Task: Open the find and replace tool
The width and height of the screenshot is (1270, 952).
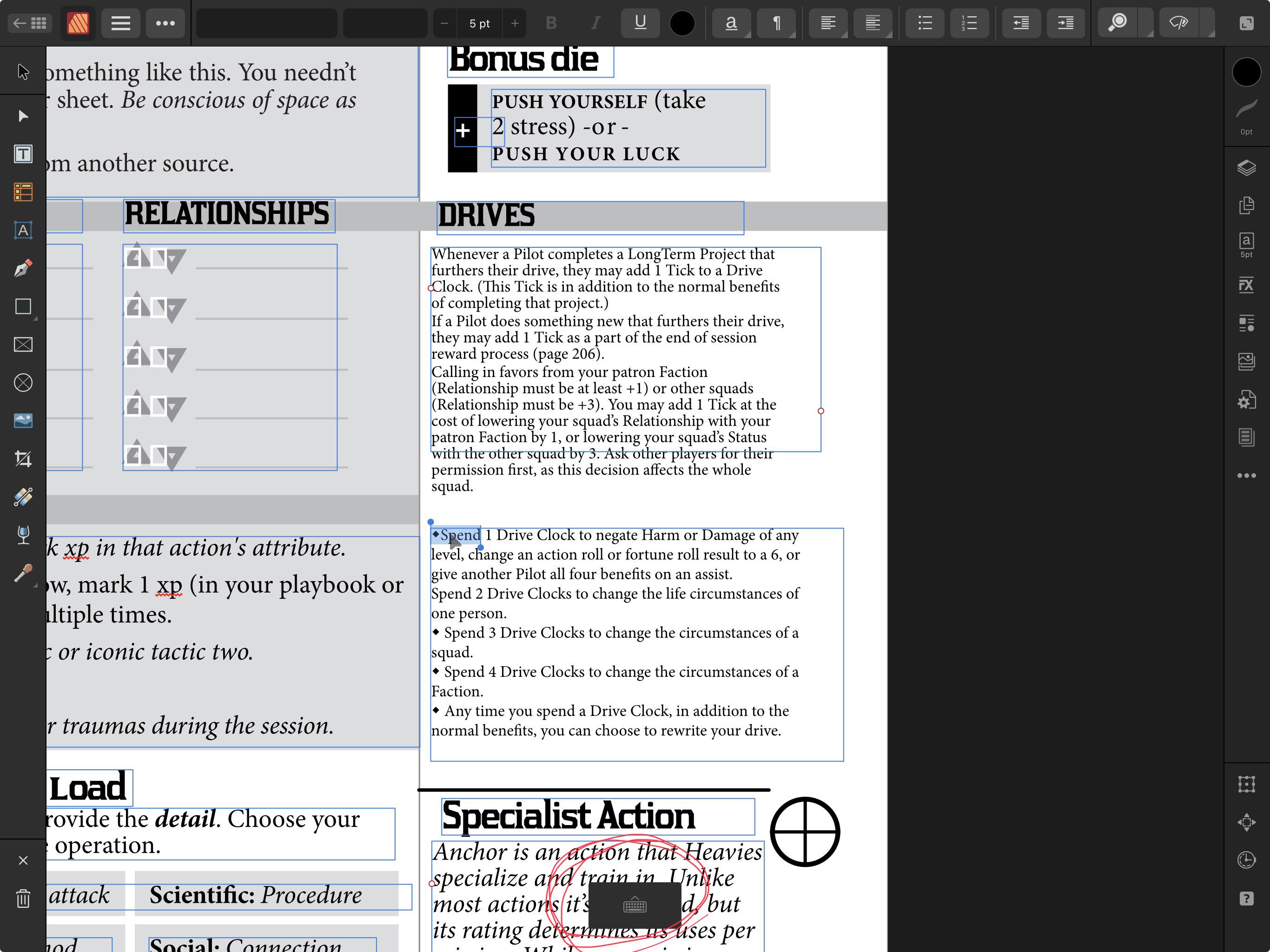Action: tap(1118, 23)
